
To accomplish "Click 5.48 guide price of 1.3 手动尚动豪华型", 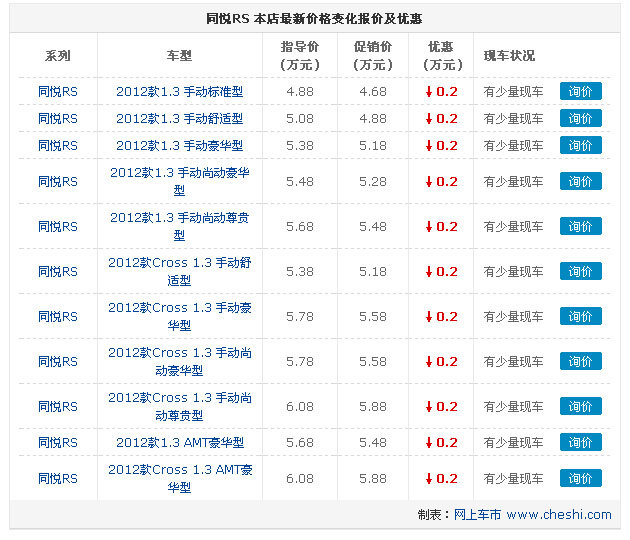I will pos(300,182).
